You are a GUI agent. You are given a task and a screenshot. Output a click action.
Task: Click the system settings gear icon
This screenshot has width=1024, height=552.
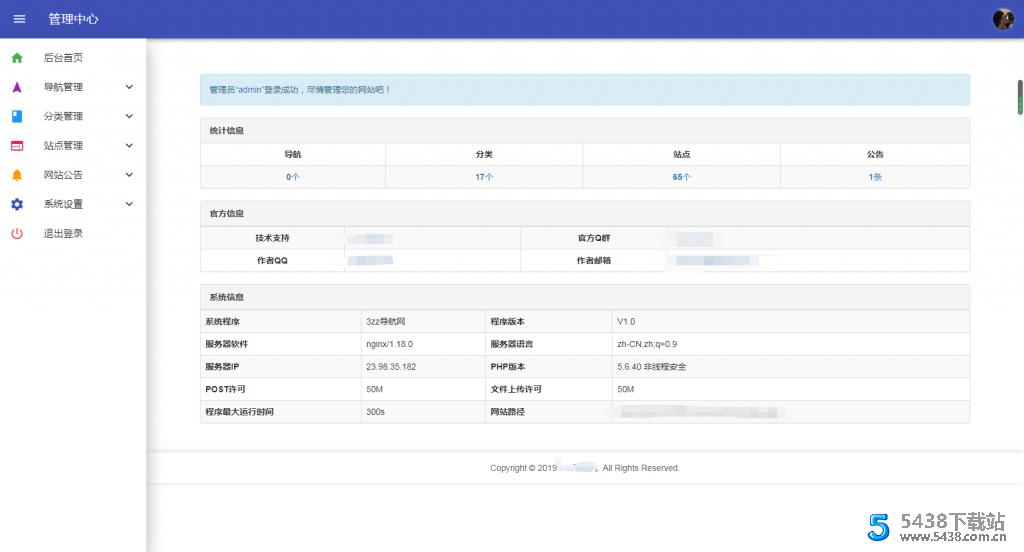(17, 204)
